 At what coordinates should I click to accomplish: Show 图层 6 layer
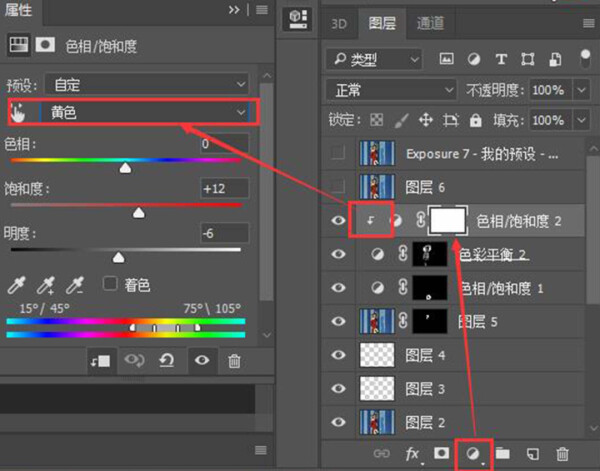(x=338, y=186)
